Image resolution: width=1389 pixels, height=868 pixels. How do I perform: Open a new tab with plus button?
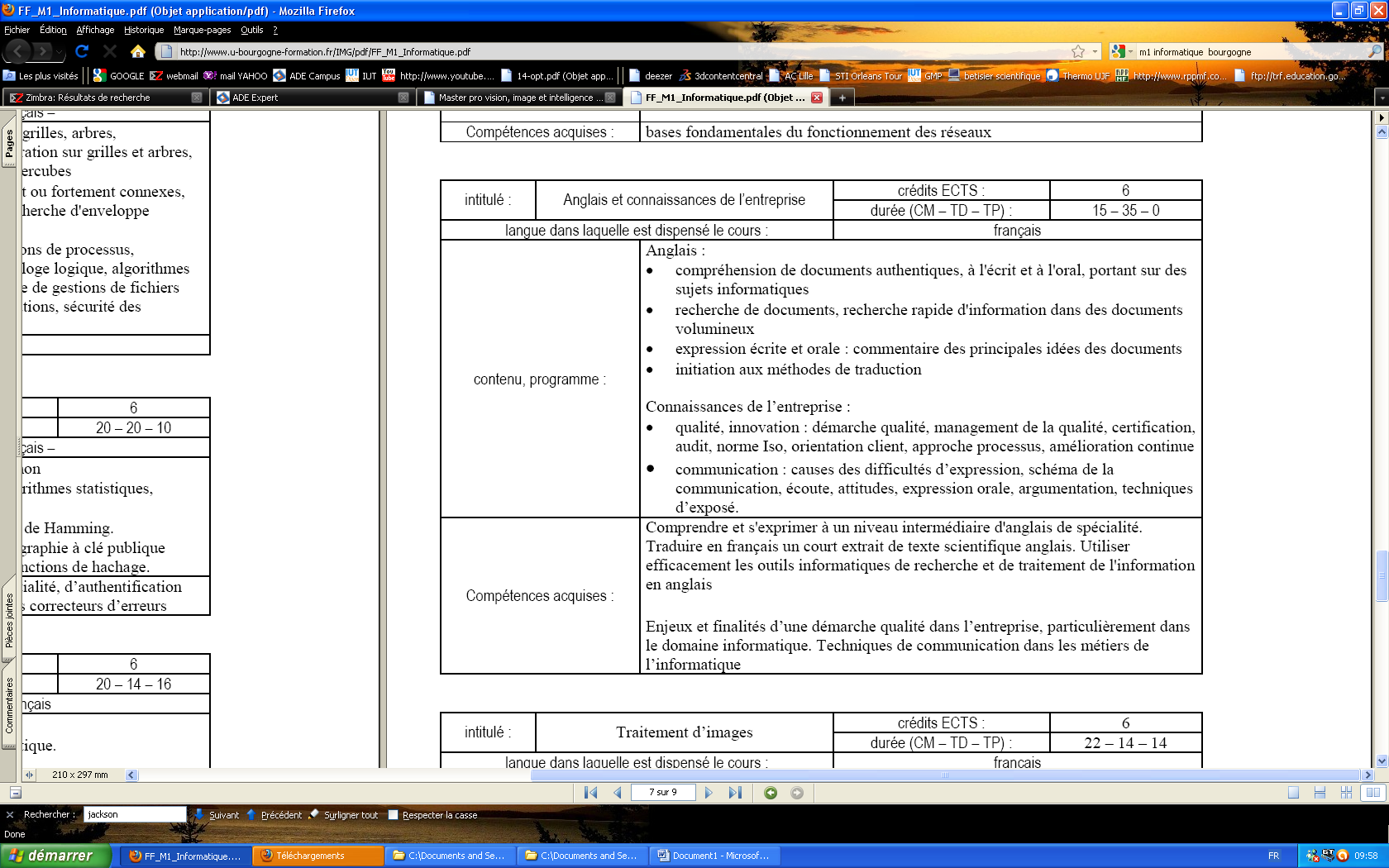[x=842, y=98]
